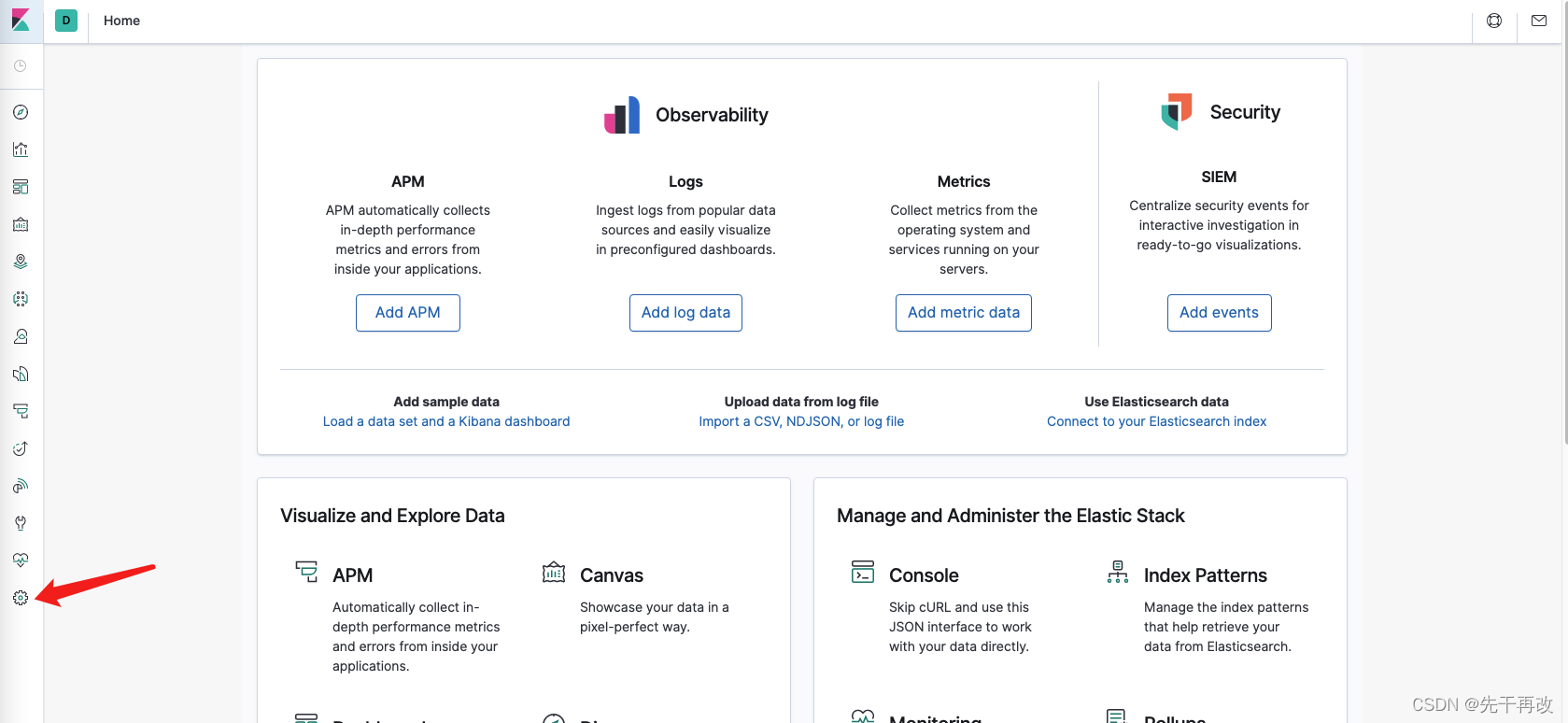
Task: Click the Add metric data button
Action: (x=964, y=313)
